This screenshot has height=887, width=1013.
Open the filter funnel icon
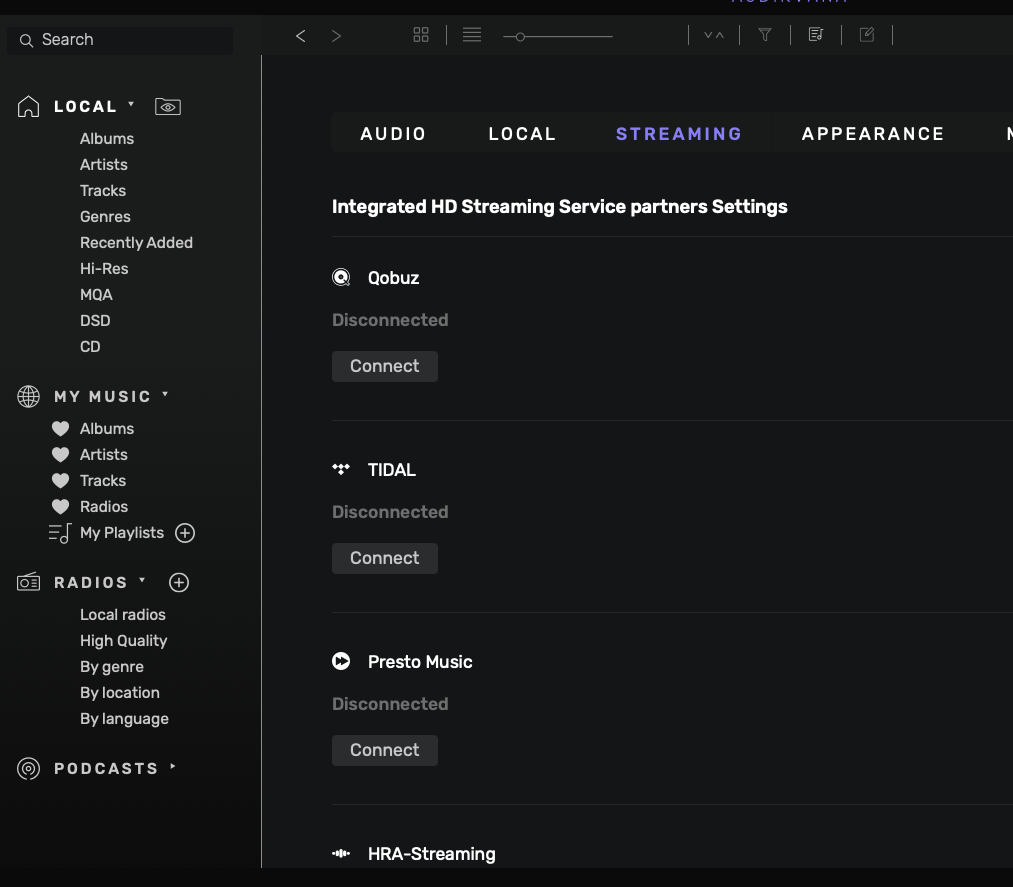(765, 35)
